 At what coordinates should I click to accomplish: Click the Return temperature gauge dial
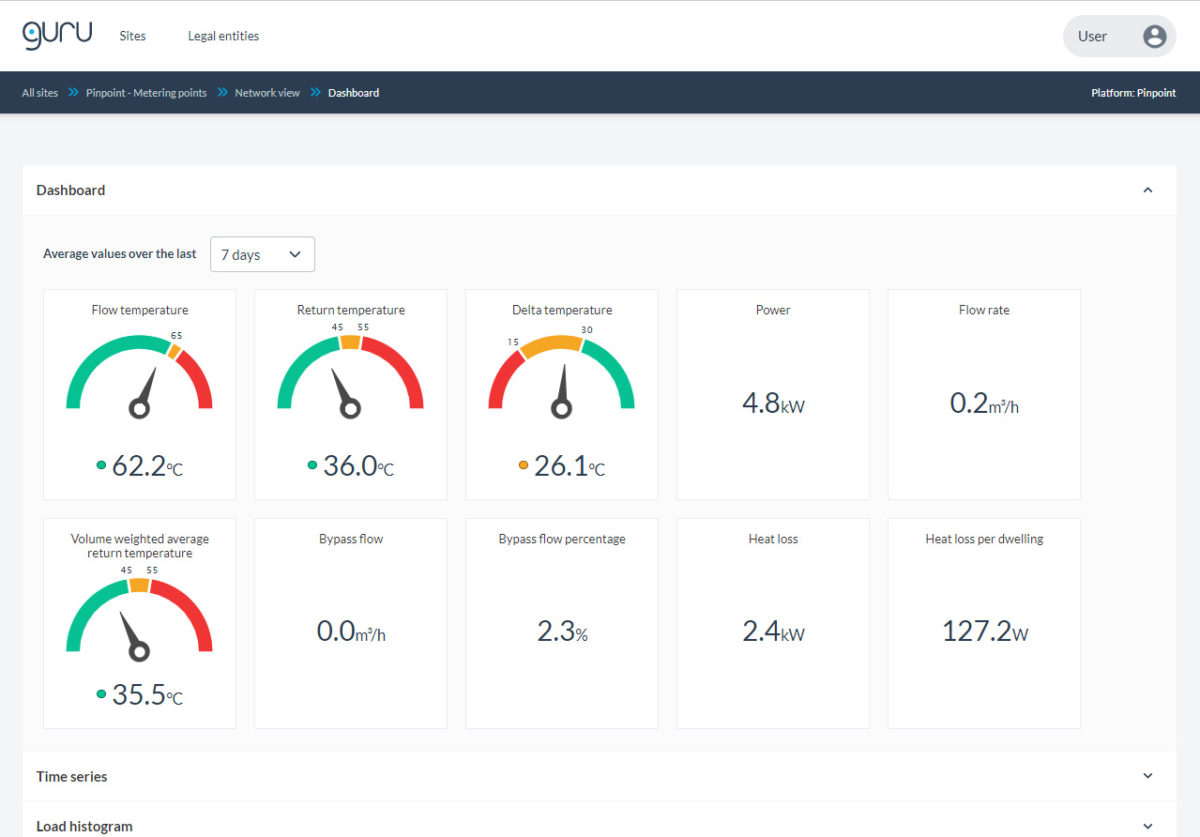coord(350,375)
